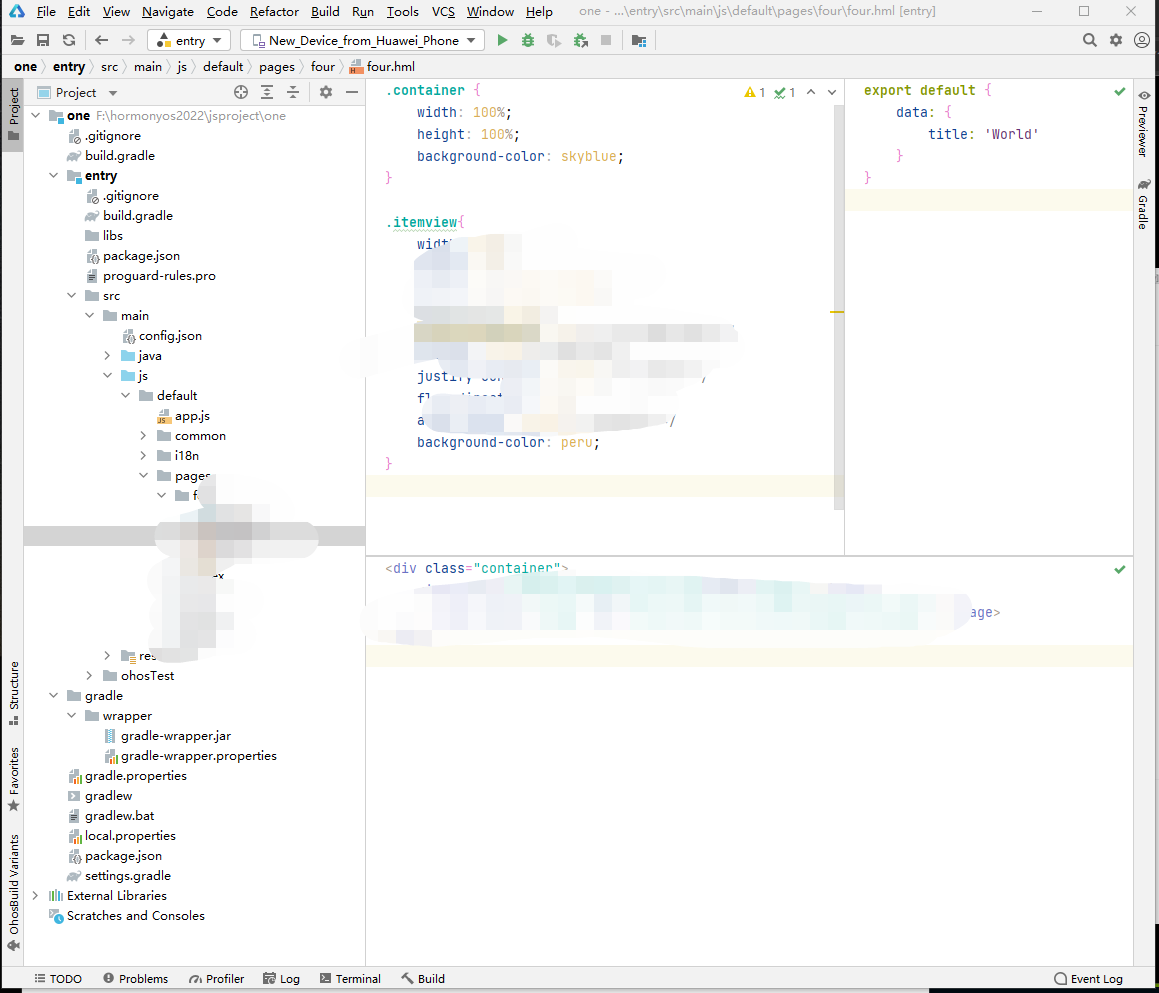Open the Save All icon
This screenshot has width=1159, height=993.
point(43,40)
